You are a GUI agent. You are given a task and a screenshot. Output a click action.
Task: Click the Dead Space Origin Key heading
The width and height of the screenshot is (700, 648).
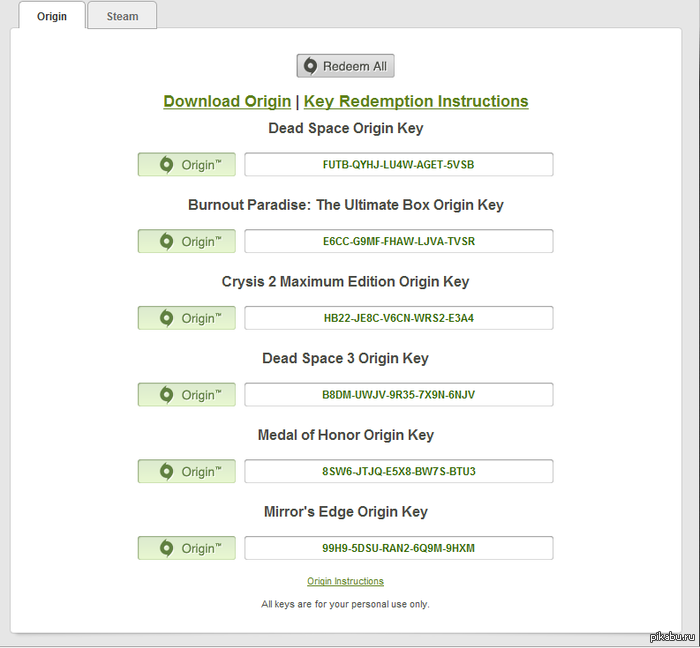(x=346, y=128)
